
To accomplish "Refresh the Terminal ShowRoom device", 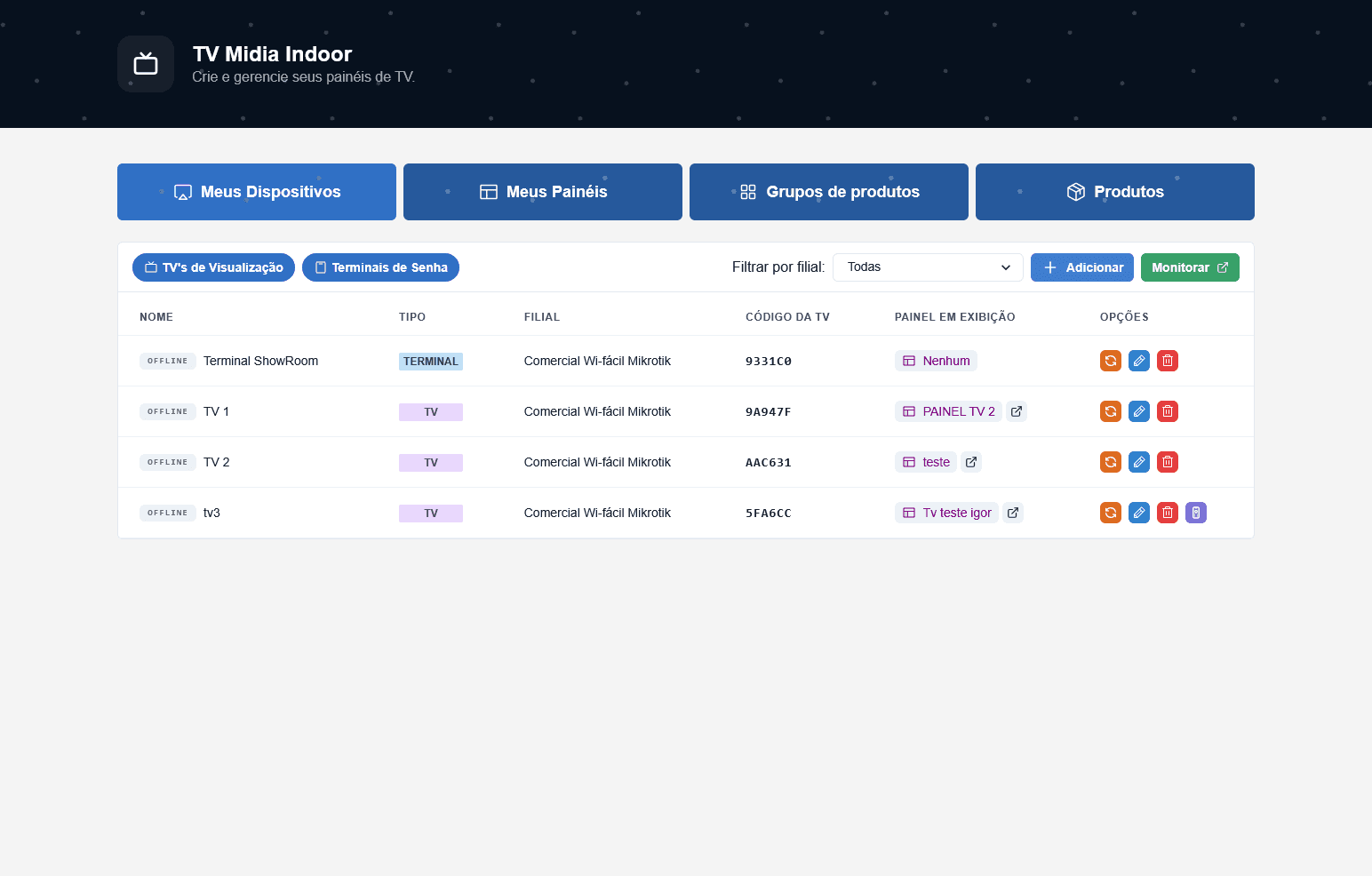I will point(1111,361).
